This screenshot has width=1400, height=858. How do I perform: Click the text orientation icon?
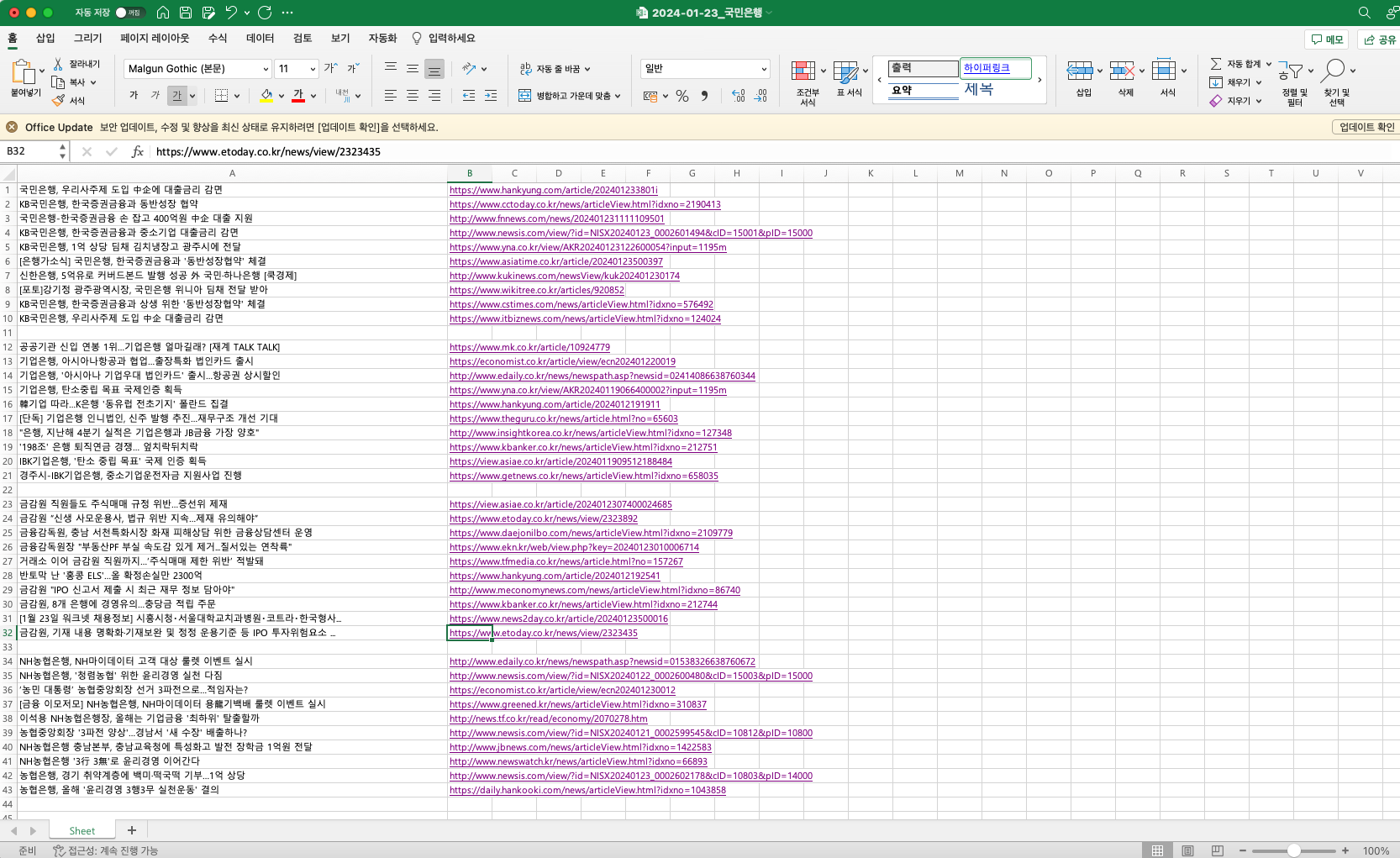469,69
